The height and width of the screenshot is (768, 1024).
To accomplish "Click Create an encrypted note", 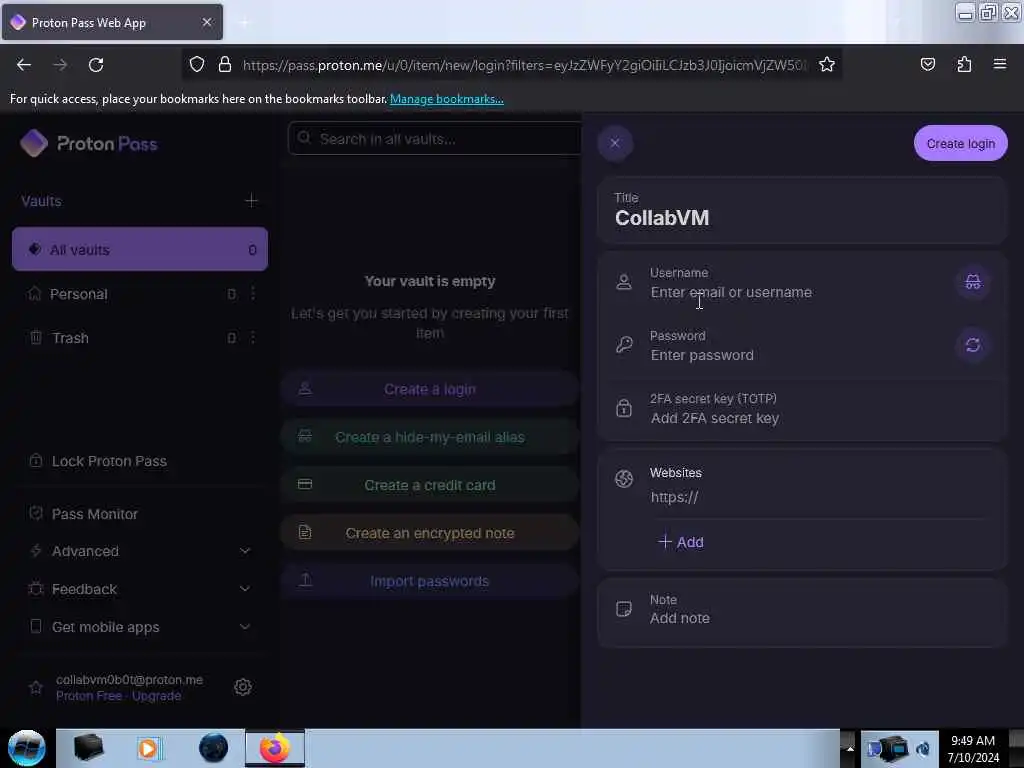I will pyautogui.click(x=430, y=533).
